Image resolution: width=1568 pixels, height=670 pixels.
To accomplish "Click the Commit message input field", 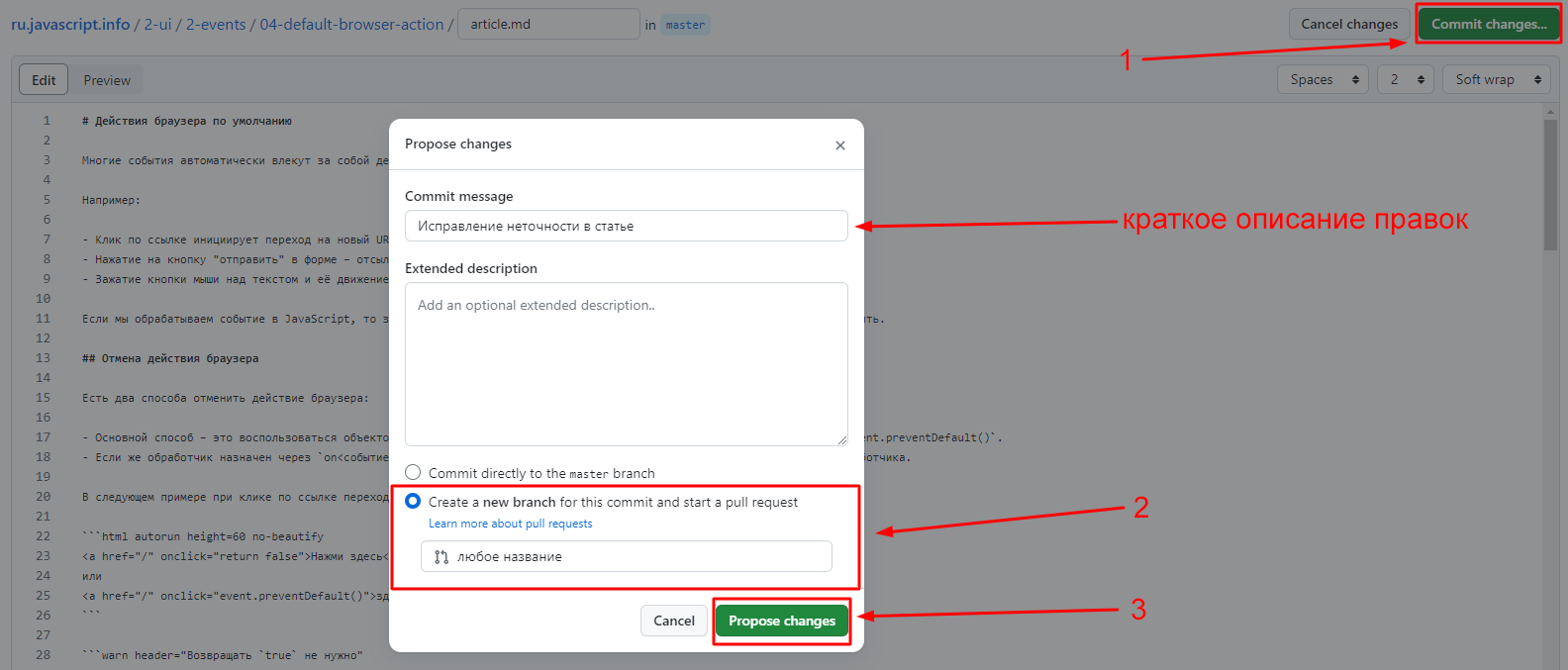I will [x=627, y=226].
